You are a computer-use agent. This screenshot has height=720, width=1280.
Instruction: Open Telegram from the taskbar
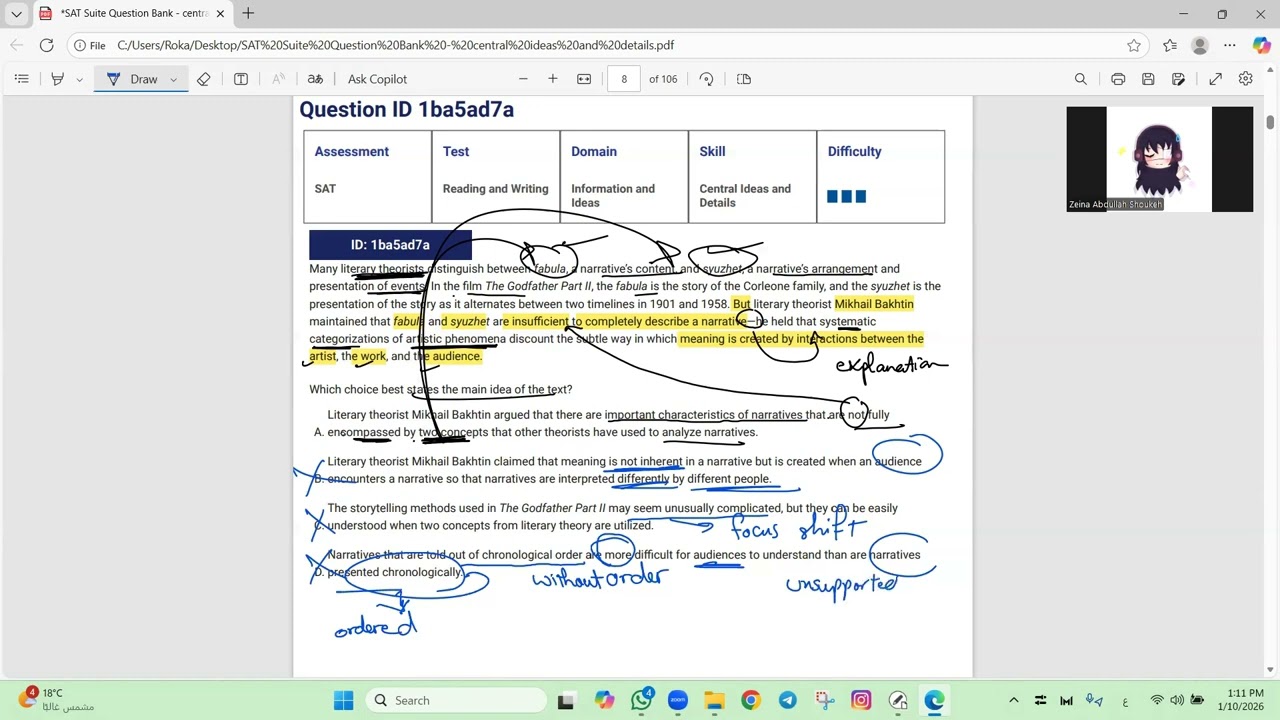click(x=788, y=700)
